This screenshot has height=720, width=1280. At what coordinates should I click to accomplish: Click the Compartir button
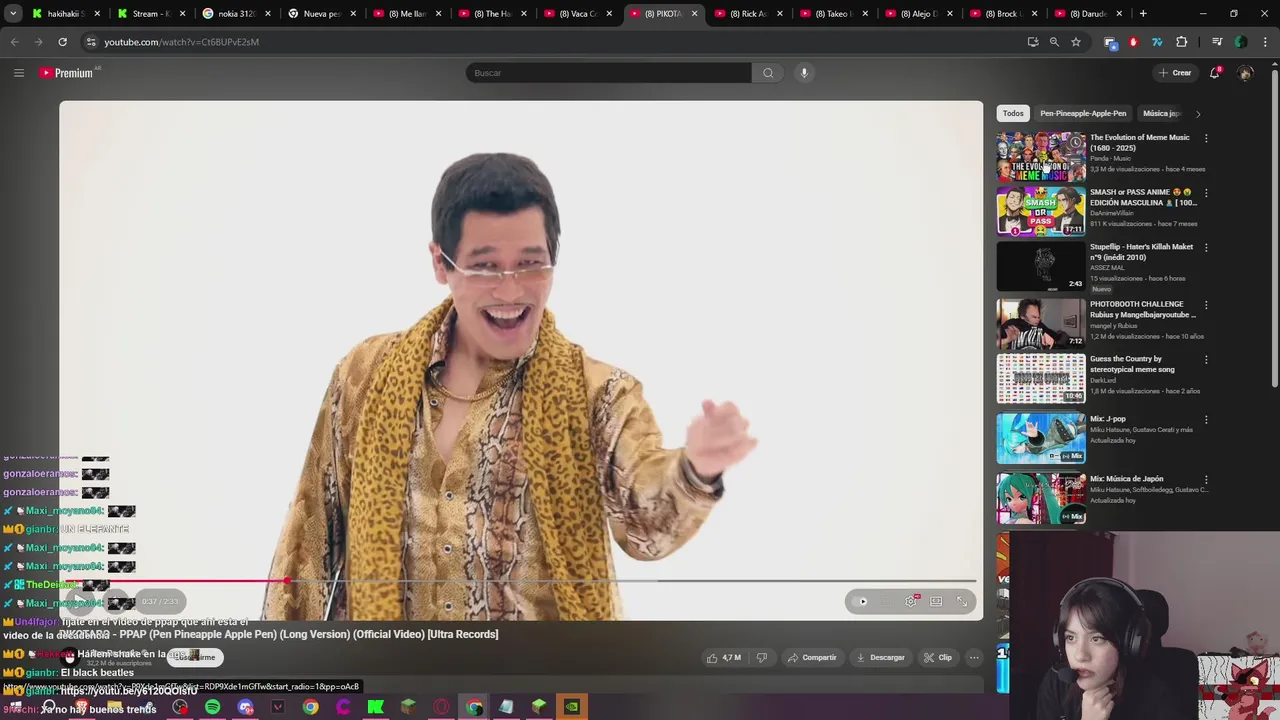click(811, 657)
